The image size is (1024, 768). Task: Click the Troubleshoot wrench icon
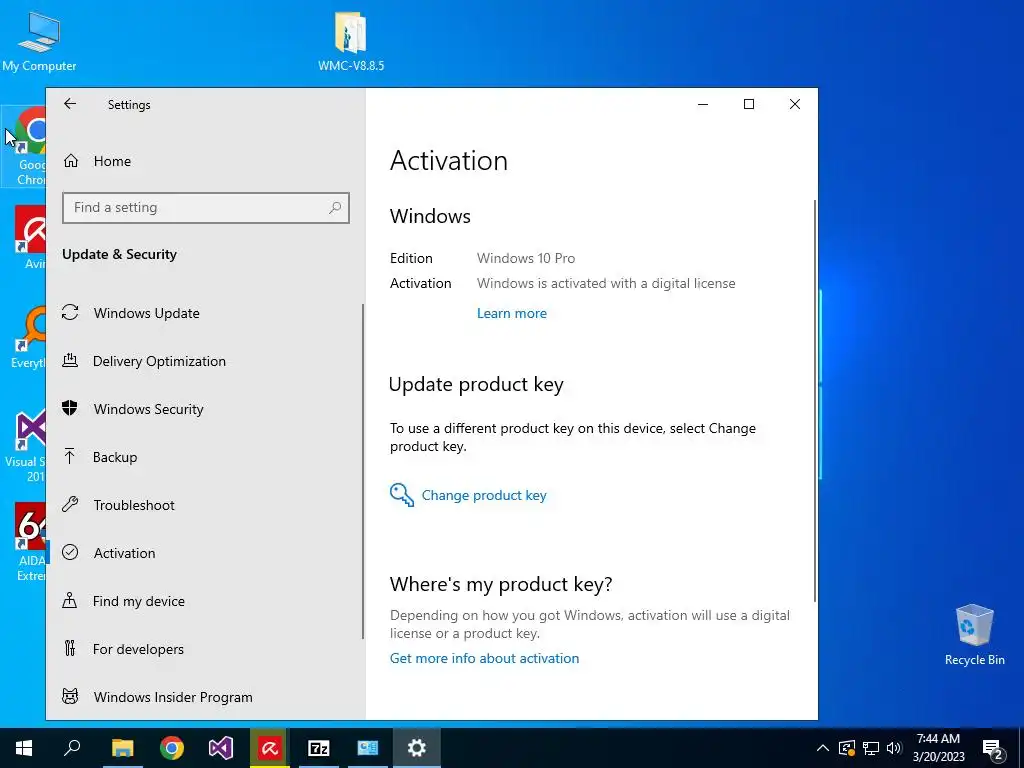click(x=70, y=504)
